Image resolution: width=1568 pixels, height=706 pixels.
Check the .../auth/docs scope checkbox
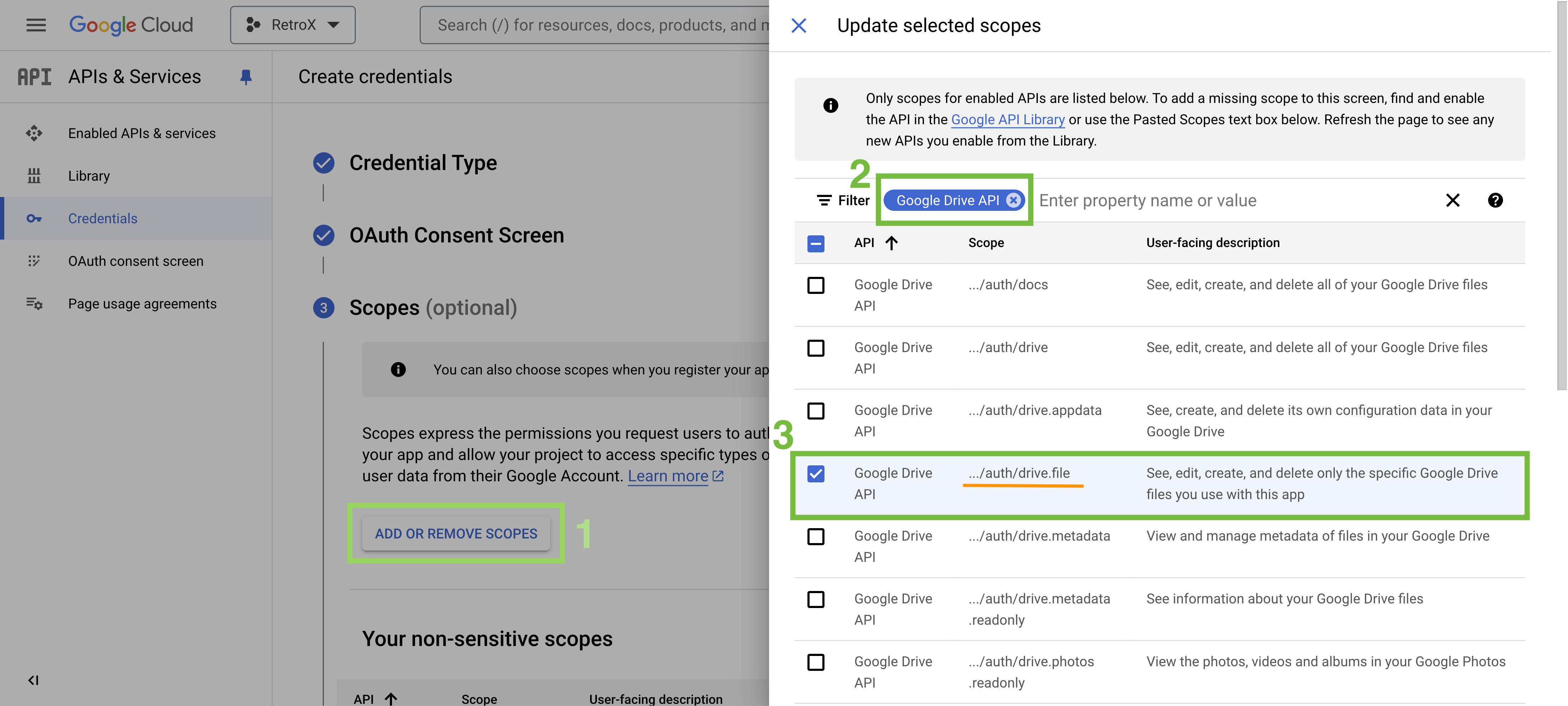[x=816, y=285]
